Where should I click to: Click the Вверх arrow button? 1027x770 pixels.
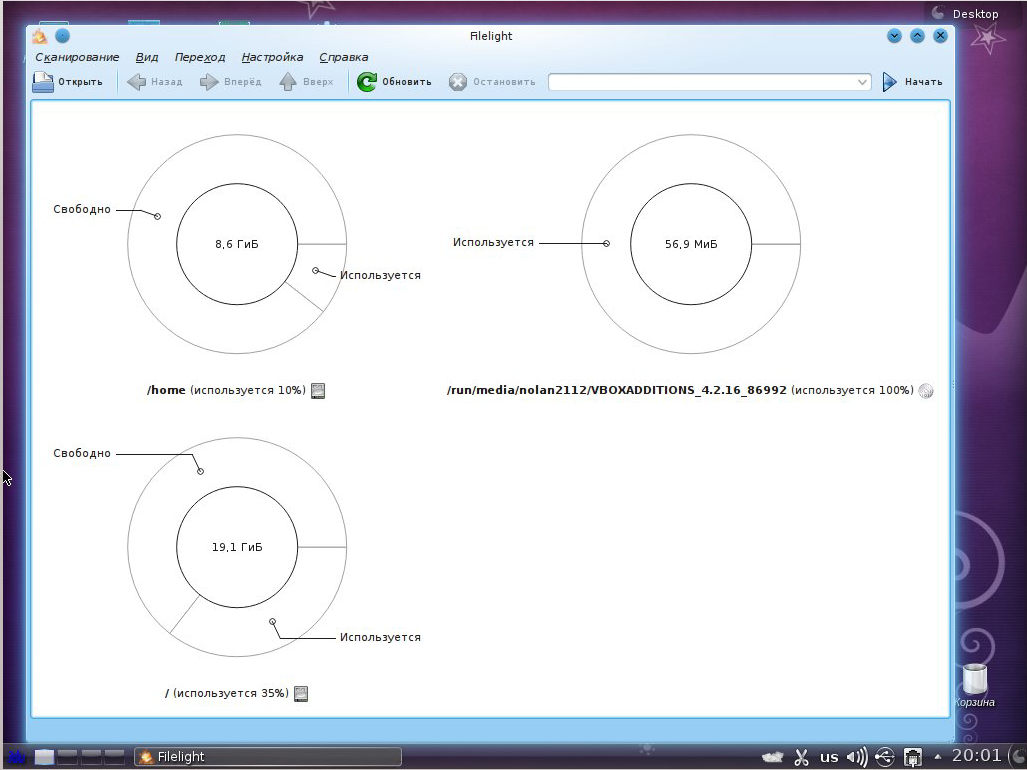[x=306, y=82]
